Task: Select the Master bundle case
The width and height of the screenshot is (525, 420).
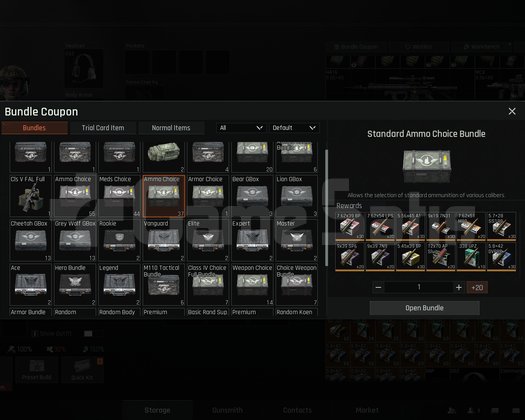Action: [x=297, y=240]
